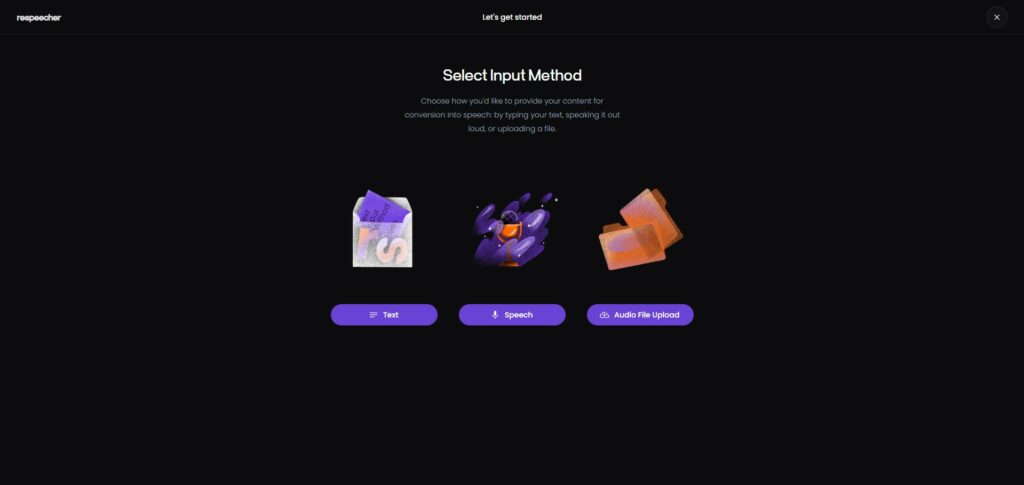Choose the Text input button
The image size is (1024, 485).
(x=384, y=315)
